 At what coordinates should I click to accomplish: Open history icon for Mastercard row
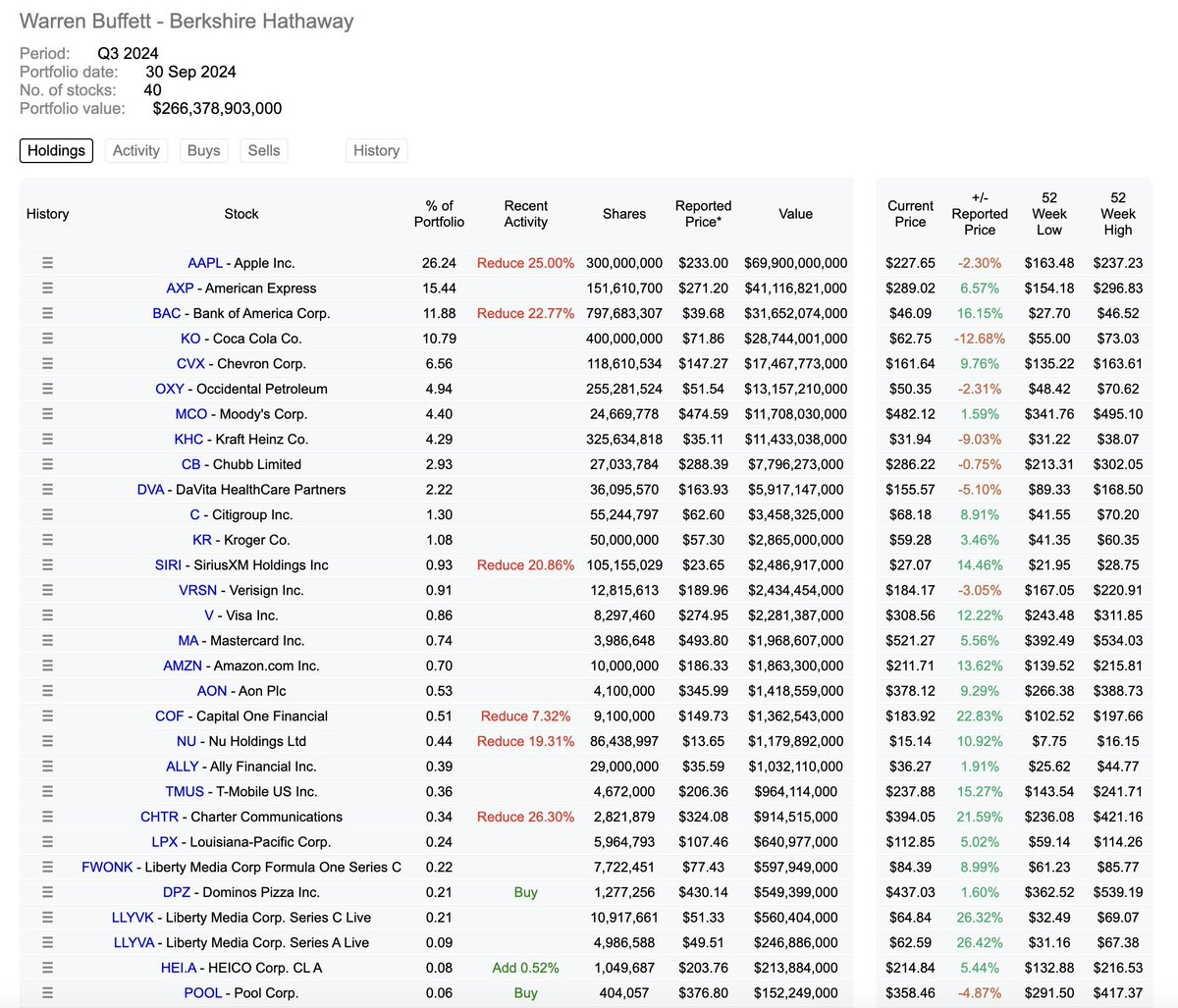click(x=47, y=641)
